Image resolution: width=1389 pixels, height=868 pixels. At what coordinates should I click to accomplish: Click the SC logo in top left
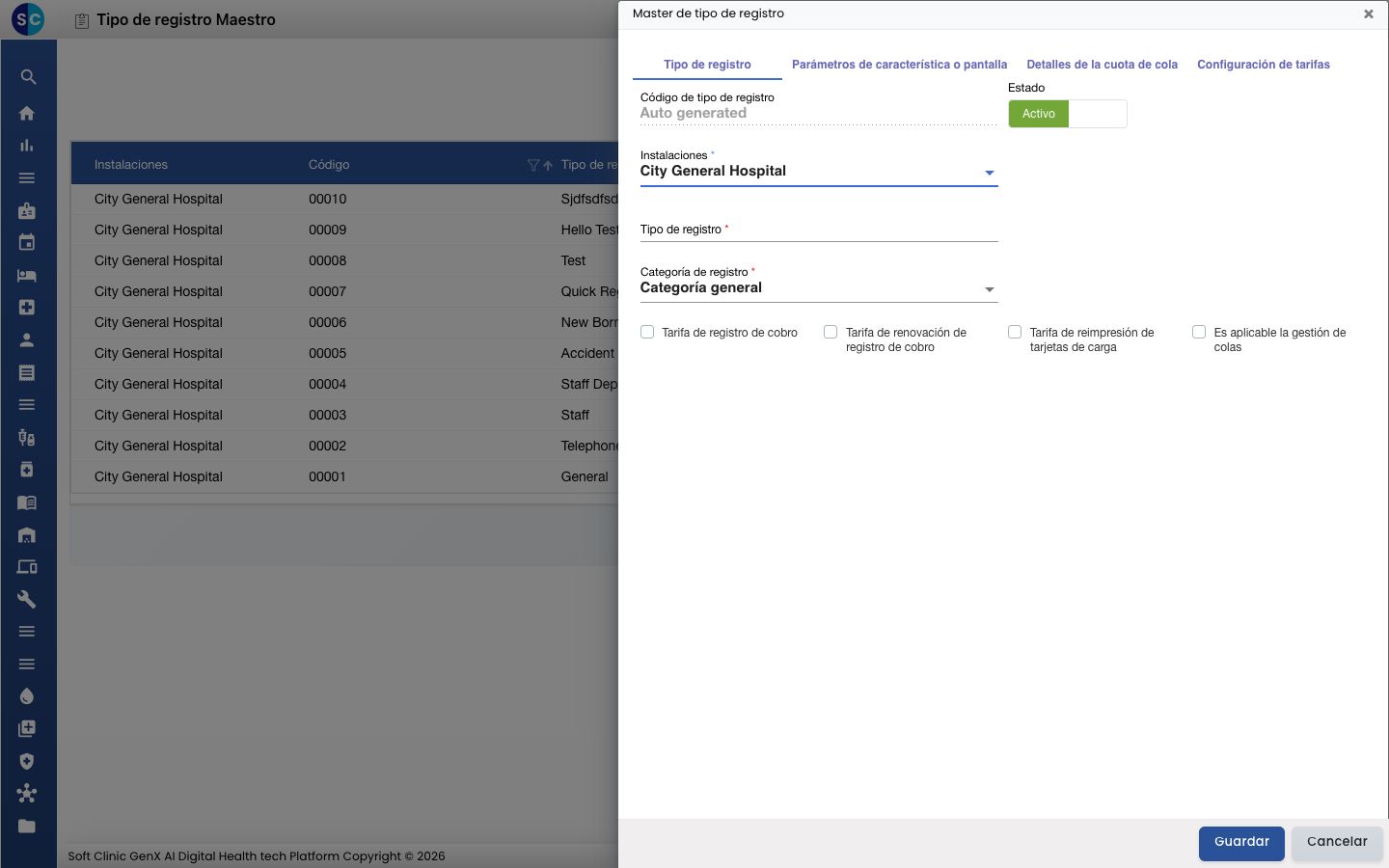tap(28, 19)
